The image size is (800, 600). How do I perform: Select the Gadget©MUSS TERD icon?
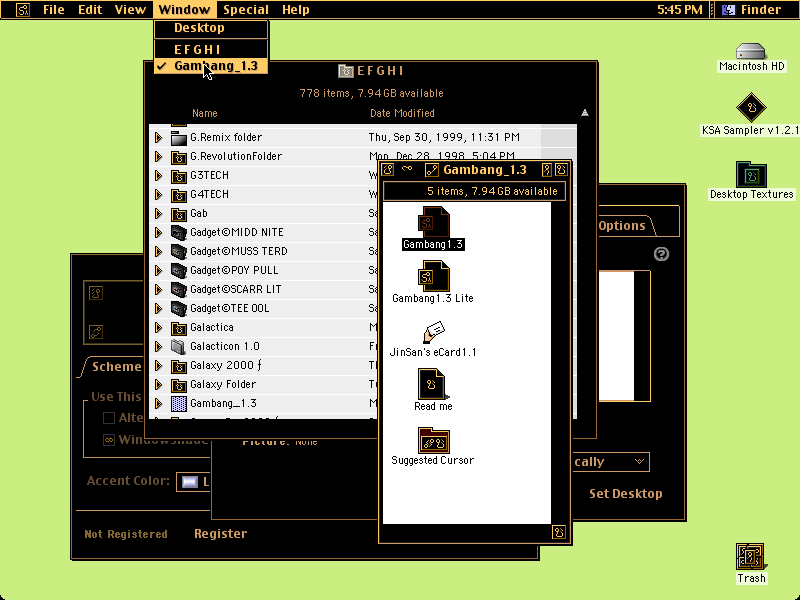[179, 252]
